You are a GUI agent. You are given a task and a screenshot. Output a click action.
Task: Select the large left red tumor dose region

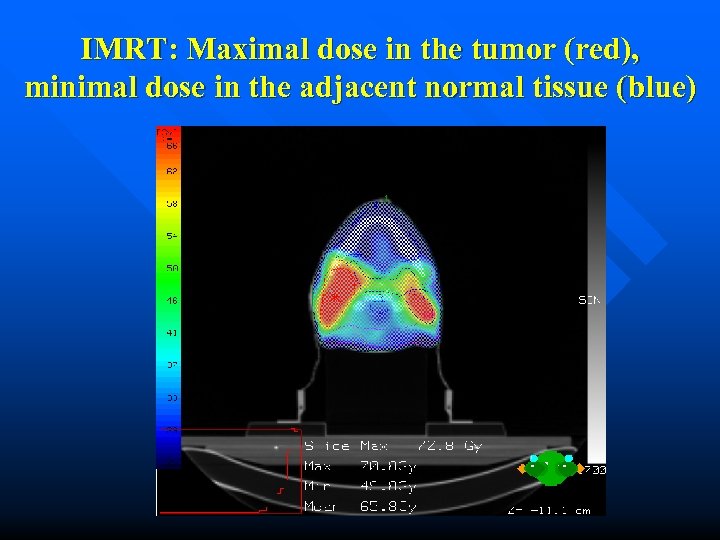[339, 297]
